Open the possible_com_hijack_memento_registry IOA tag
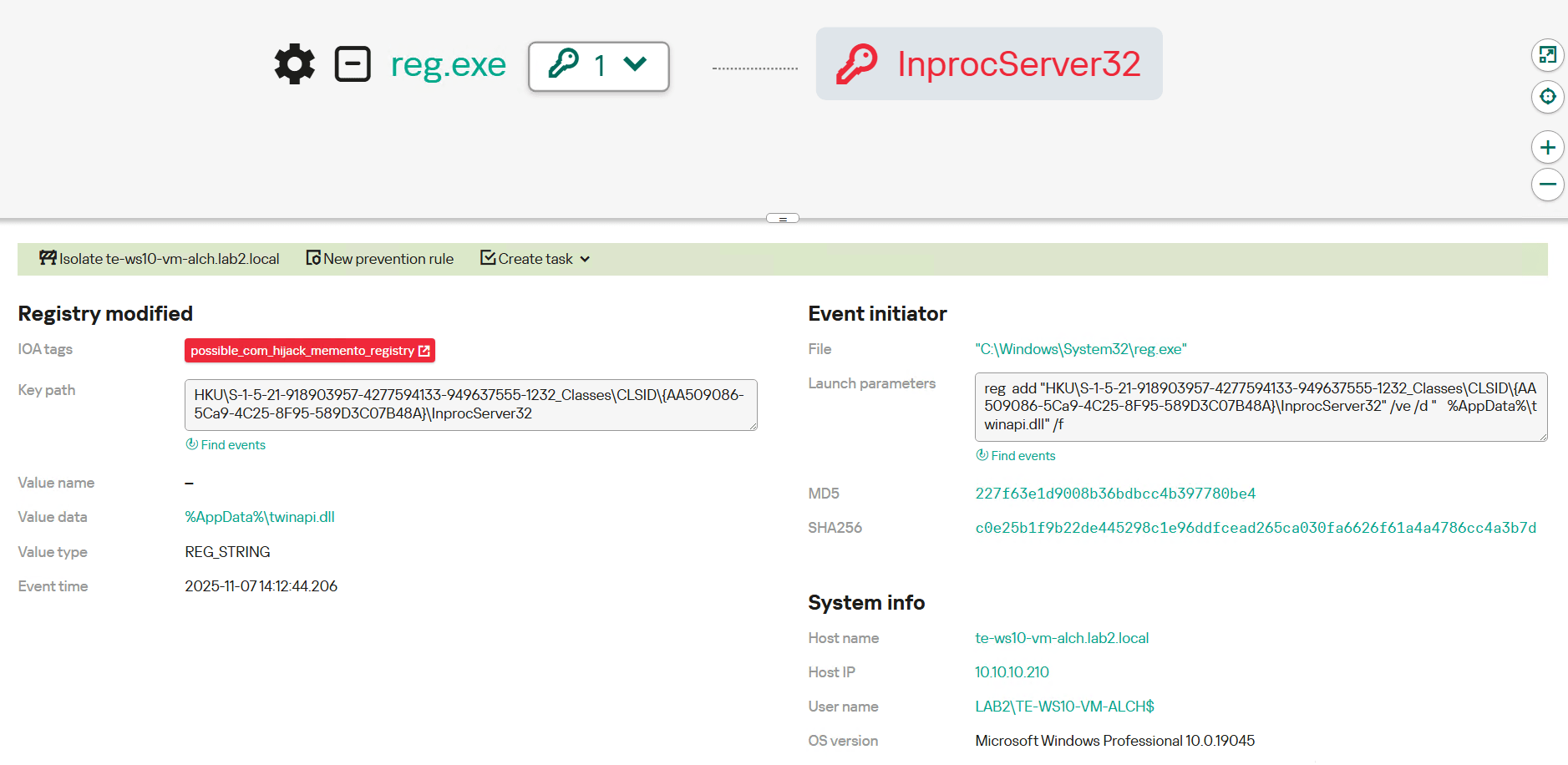The width and height of the screenshot is (1568, 765). pos(309,351)
